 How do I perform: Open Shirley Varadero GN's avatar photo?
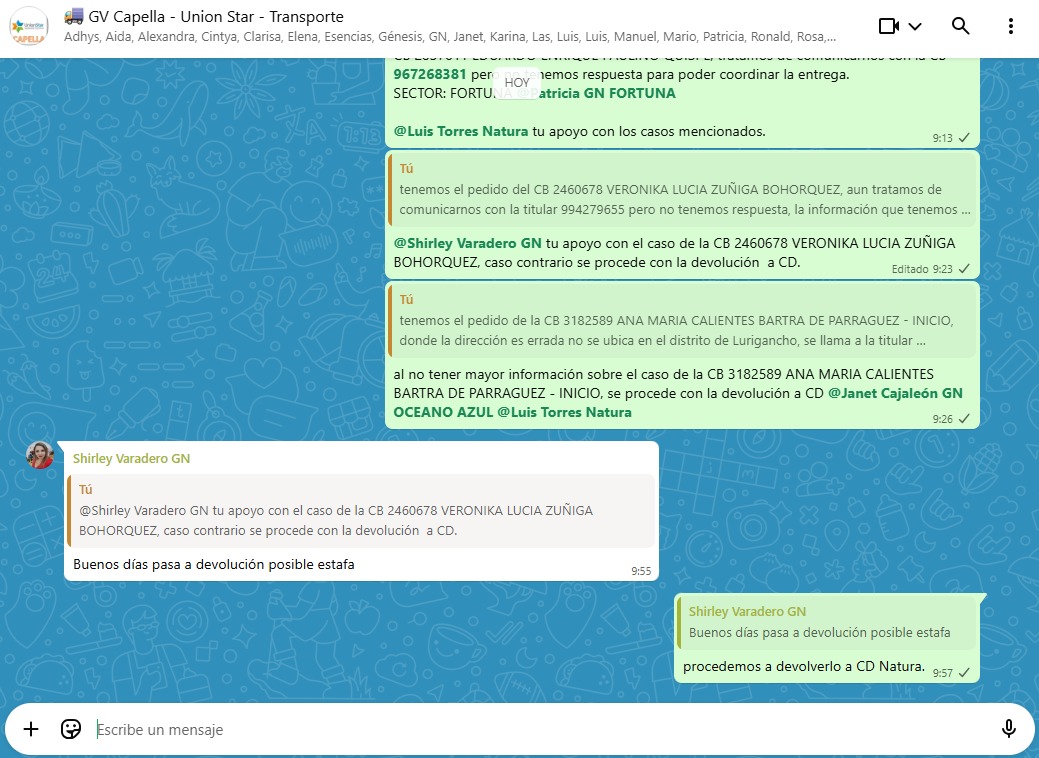(40, 456)
